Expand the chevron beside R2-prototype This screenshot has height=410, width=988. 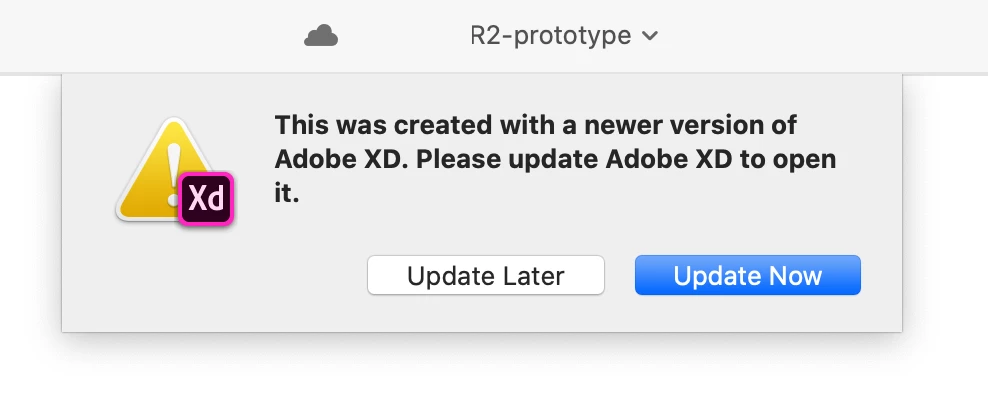coord(649,37)
